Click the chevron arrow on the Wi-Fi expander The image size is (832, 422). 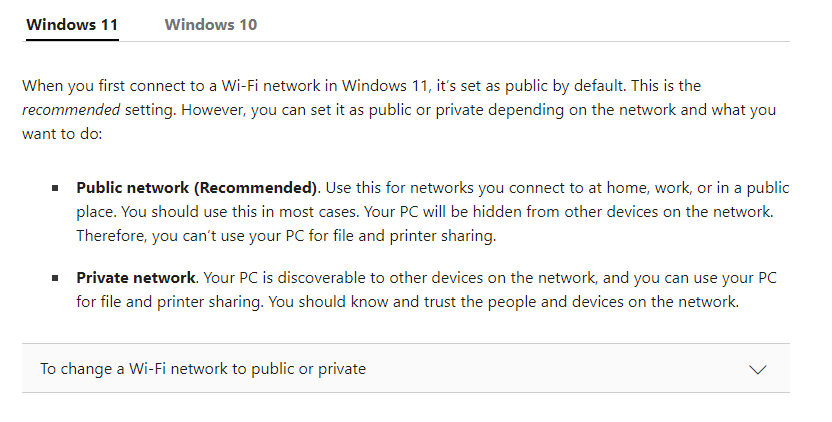click(x=757, y=369)
